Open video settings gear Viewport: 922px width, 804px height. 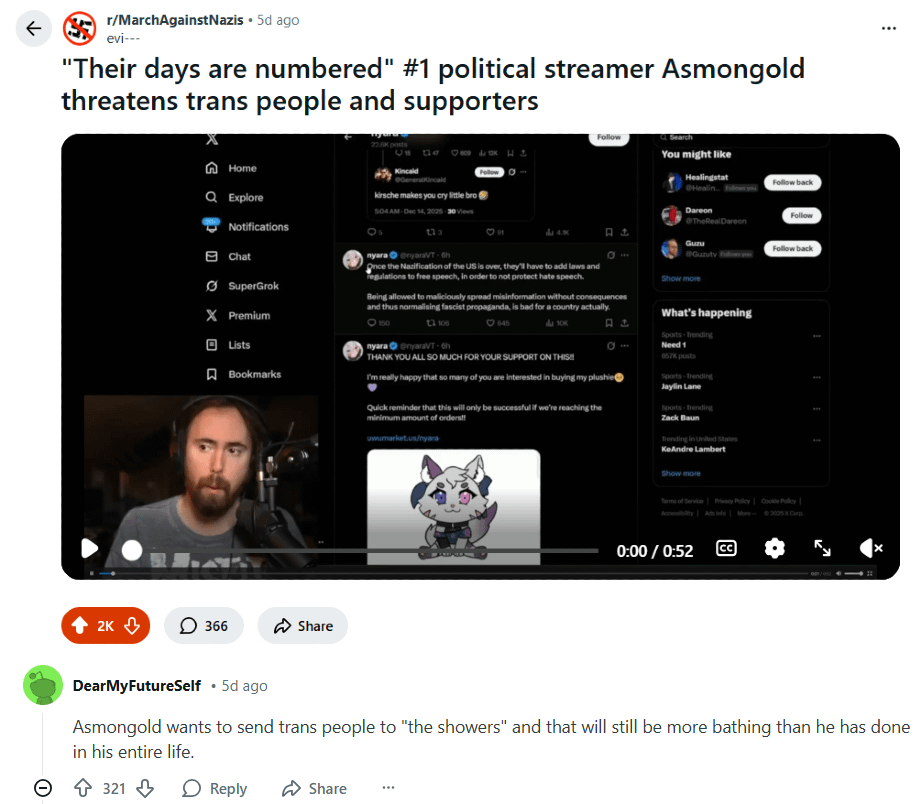pos(774,549)
